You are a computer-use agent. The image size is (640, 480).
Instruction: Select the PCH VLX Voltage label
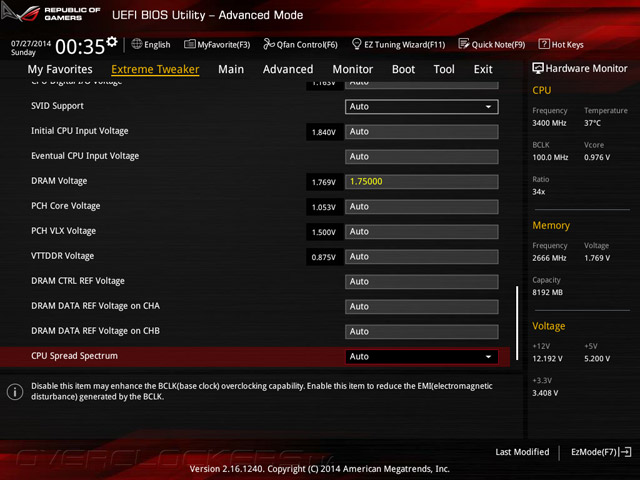(63, 231)
